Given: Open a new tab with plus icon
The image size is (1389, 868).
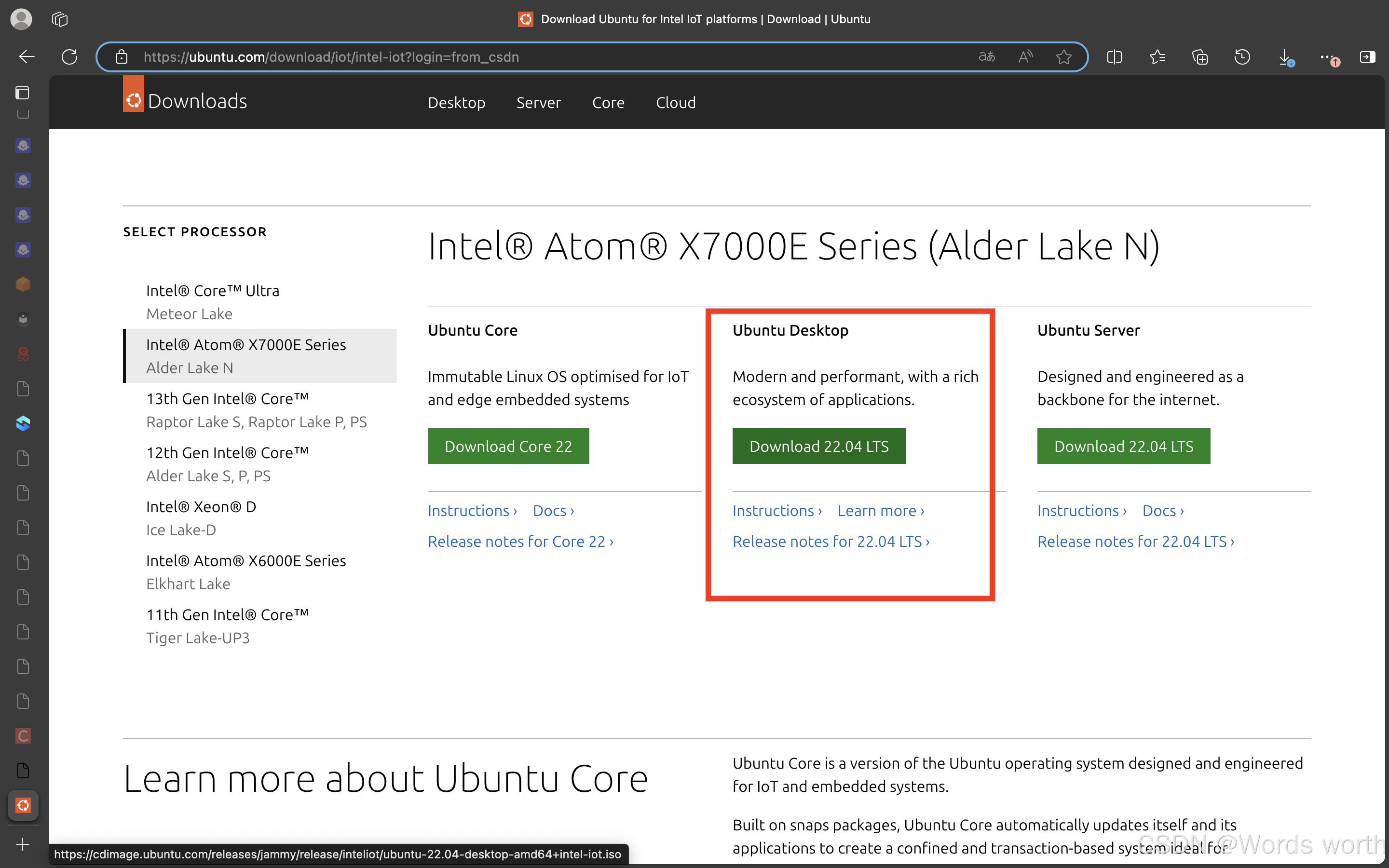Looking at the screenshot, I should 23,844.
